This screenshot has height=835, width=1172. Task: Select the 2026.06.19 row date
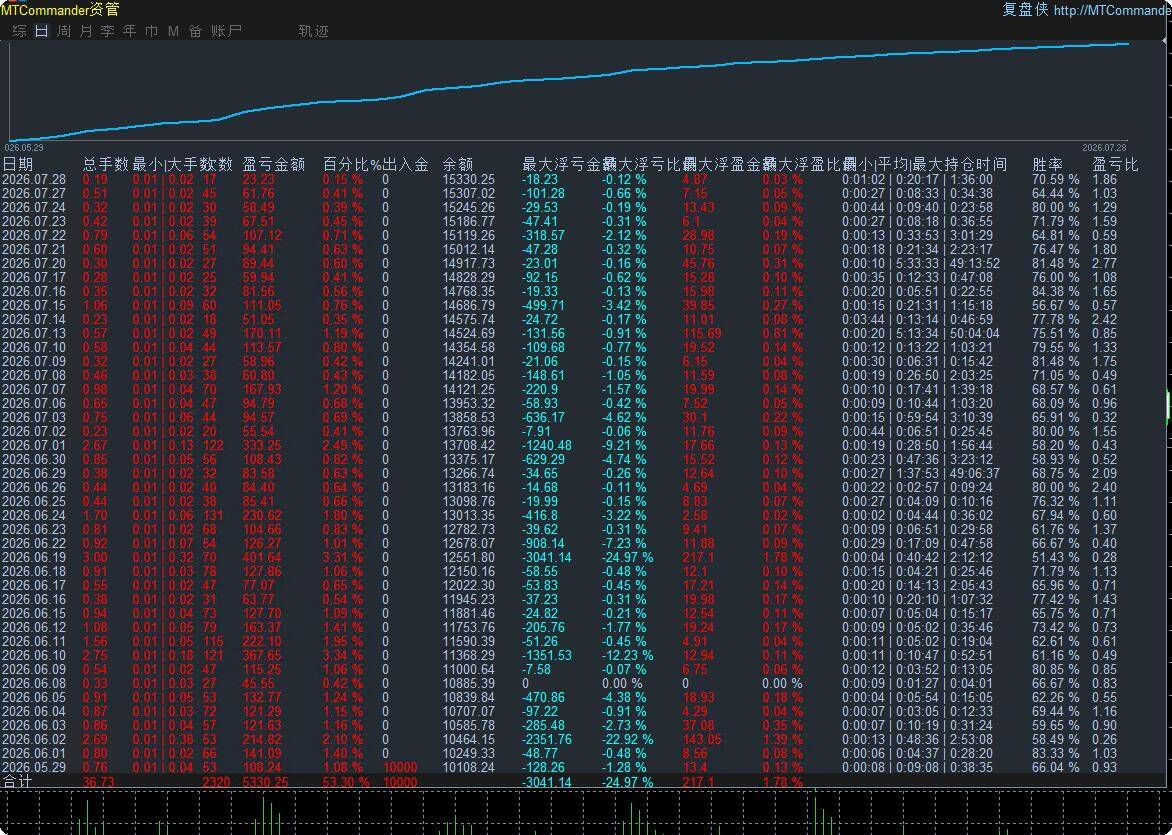pos(34,558)
